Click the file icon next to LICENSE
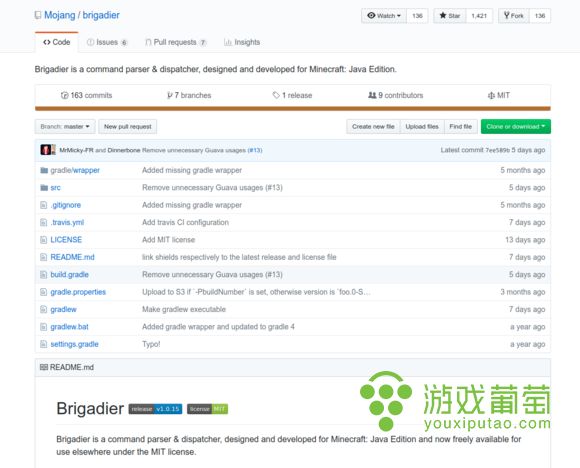 pos(43,240)
